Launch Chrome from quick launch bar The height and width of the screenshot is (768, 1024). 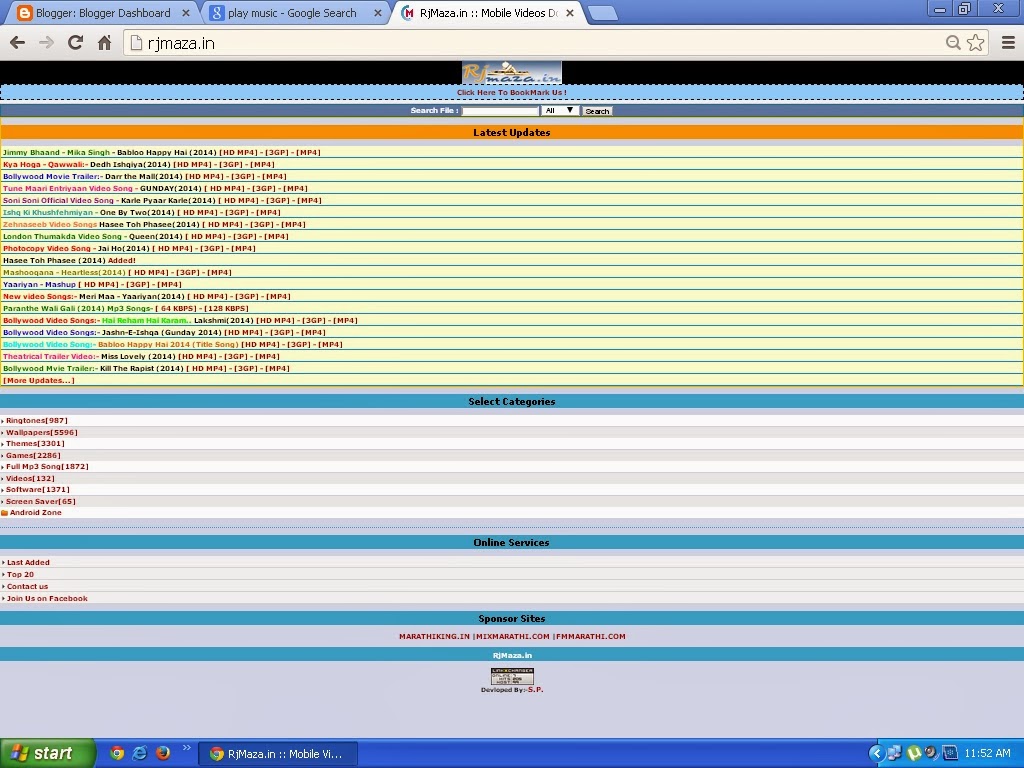tap(117, 753)
